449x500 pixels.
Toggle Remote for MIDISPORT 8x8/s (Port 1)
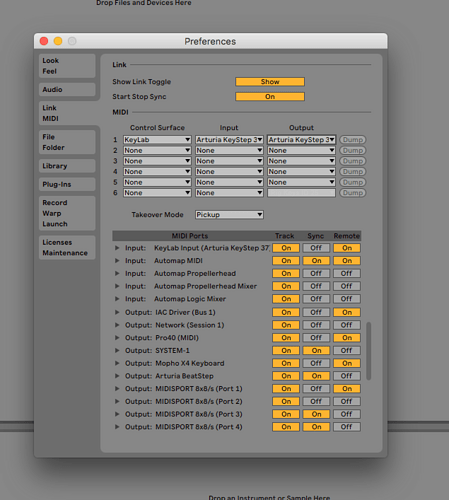347,389
